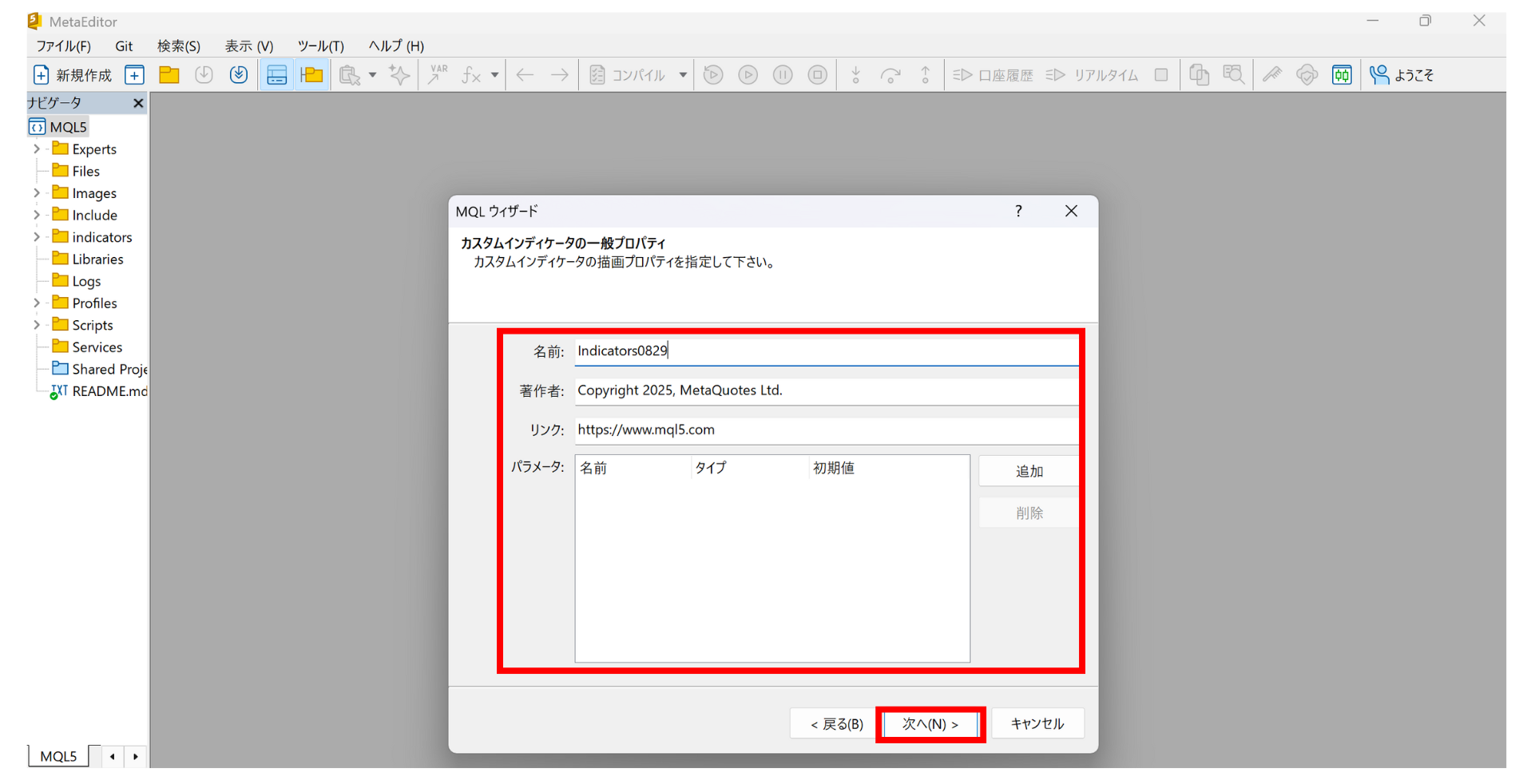
Task: Click the start debugging play icon
Action: click(x=748, y=75)
